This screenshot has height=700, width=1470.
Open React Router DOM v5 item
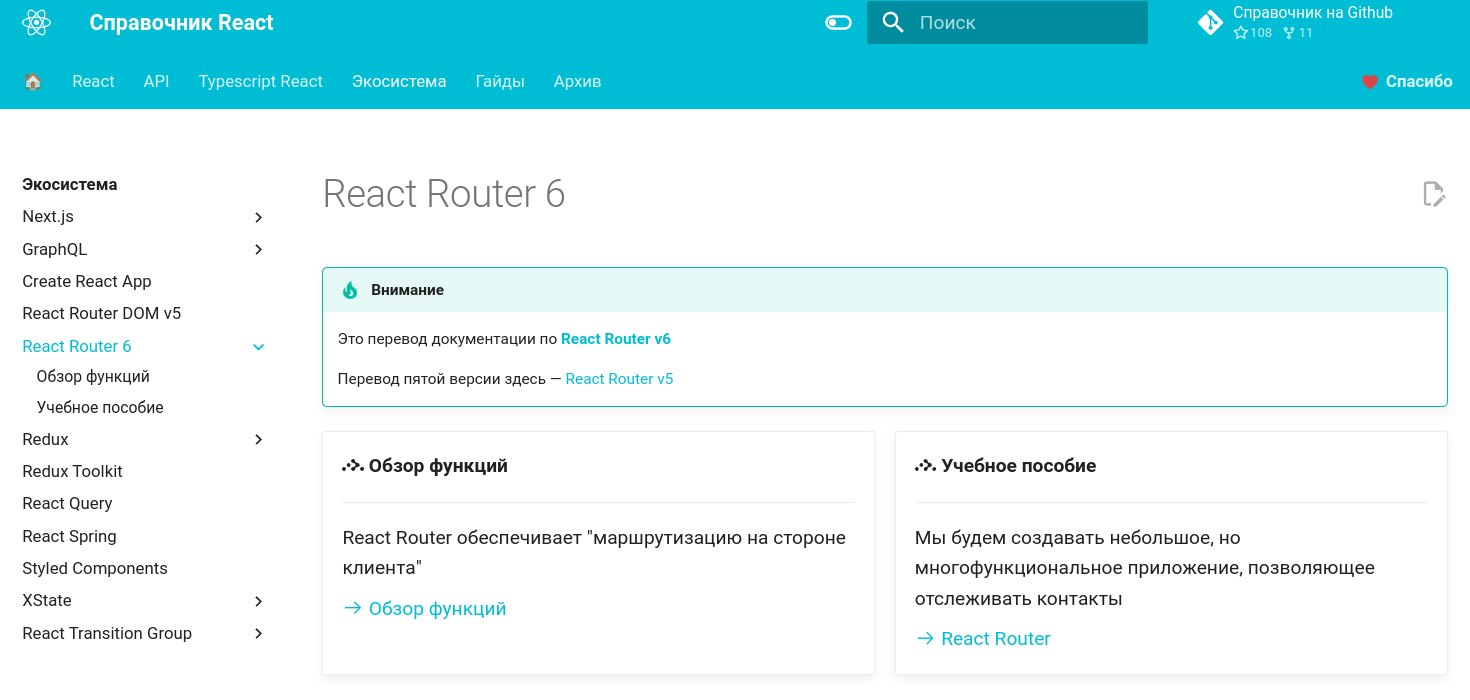click(x=102, y=313)
